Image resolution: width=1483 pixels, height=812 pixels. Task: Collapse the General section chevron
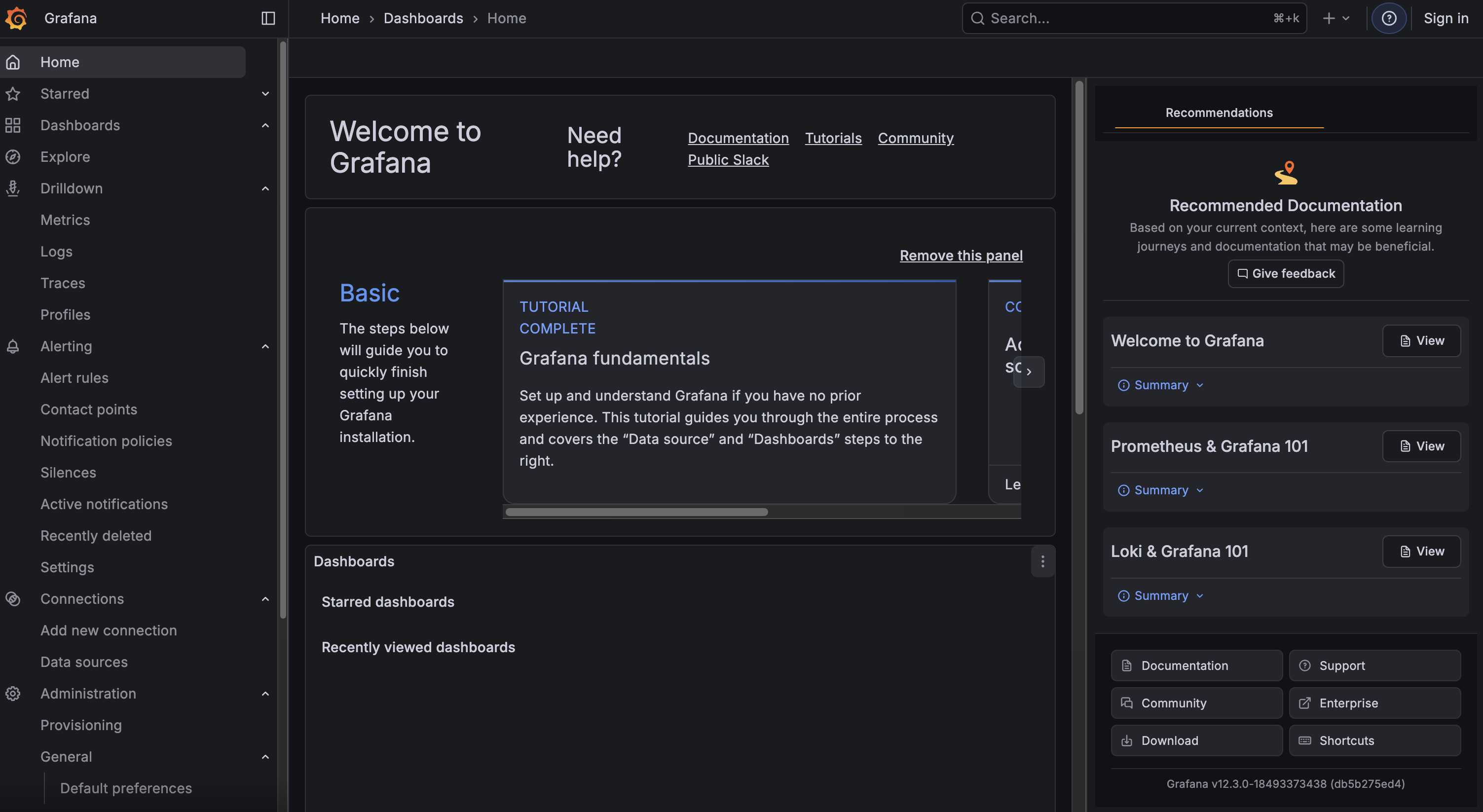point(265,756)
